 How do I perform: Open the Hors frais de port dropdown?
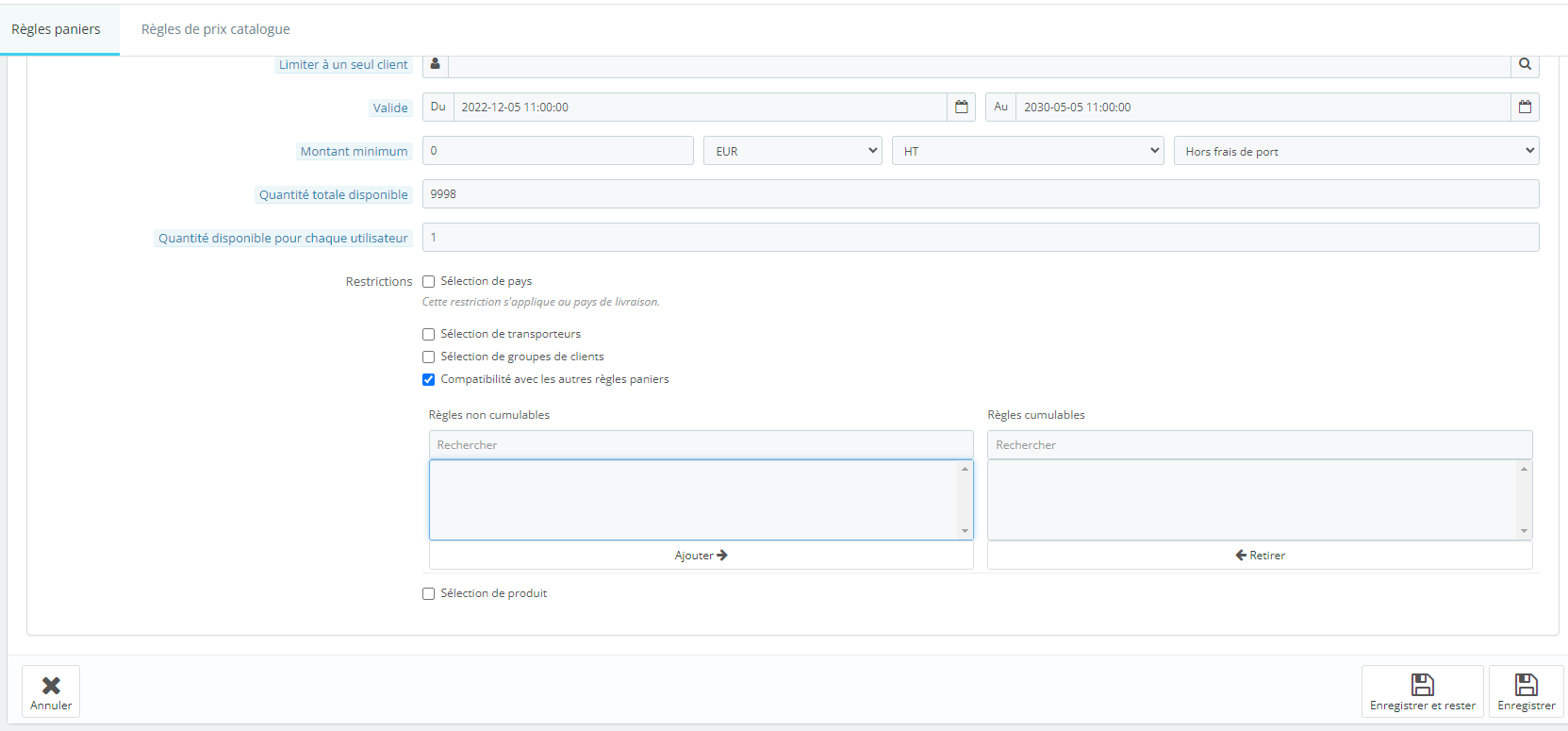(x=1356, y=151)
